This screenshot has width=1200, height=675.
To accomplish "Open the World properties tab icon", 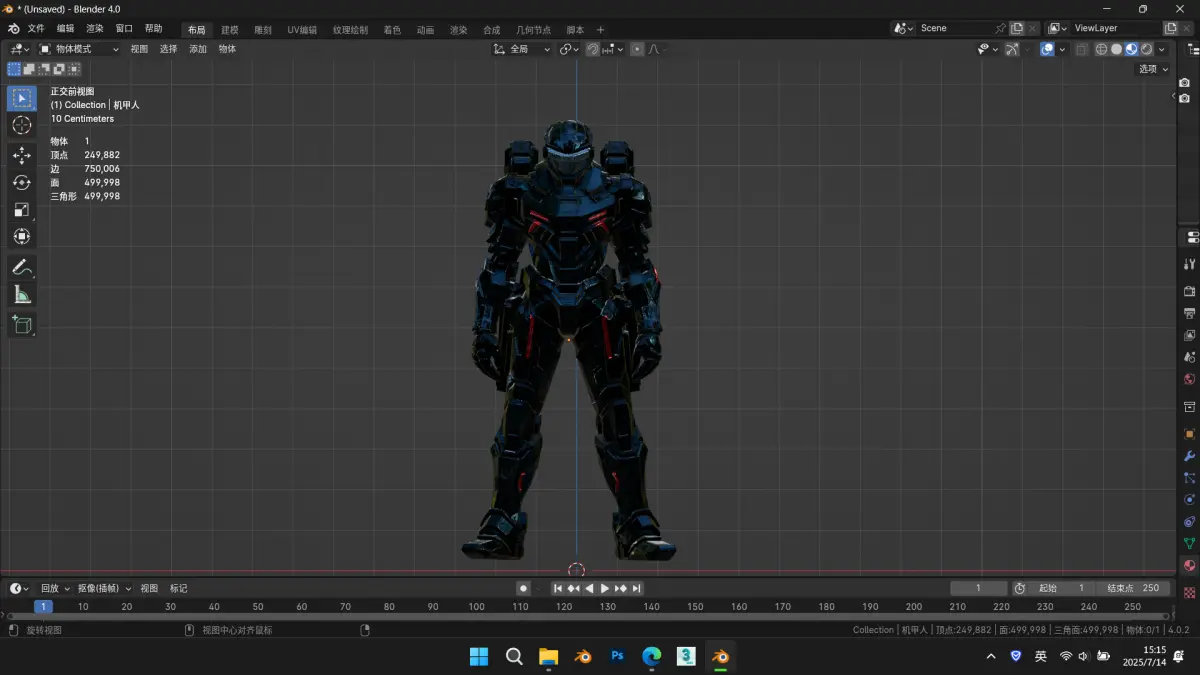I will coord(1190,379).
